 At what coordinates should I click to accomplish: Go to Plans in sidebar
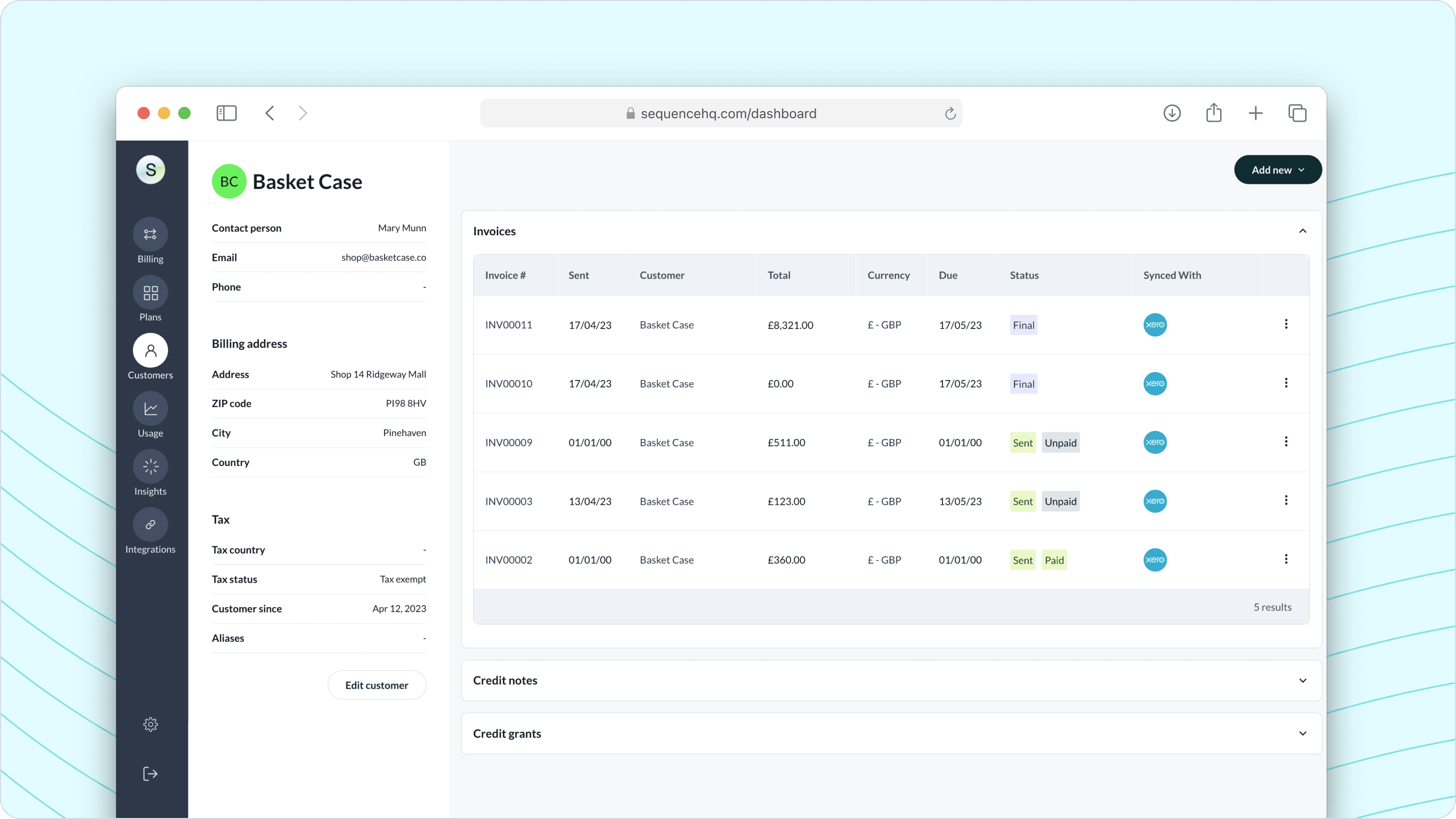150,292
